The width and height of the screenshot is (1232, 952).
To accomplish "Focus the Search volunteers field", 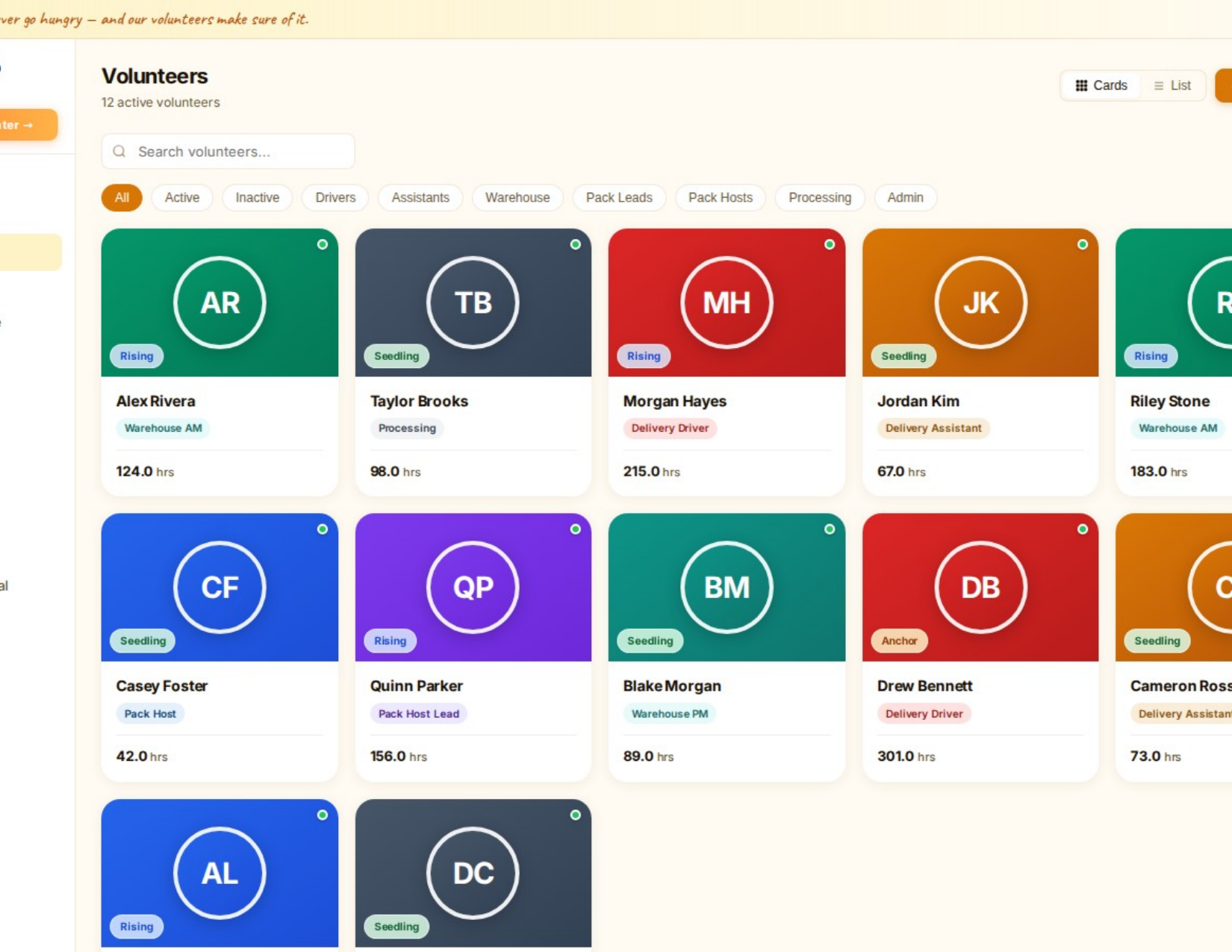I will (x=228, y=152).
